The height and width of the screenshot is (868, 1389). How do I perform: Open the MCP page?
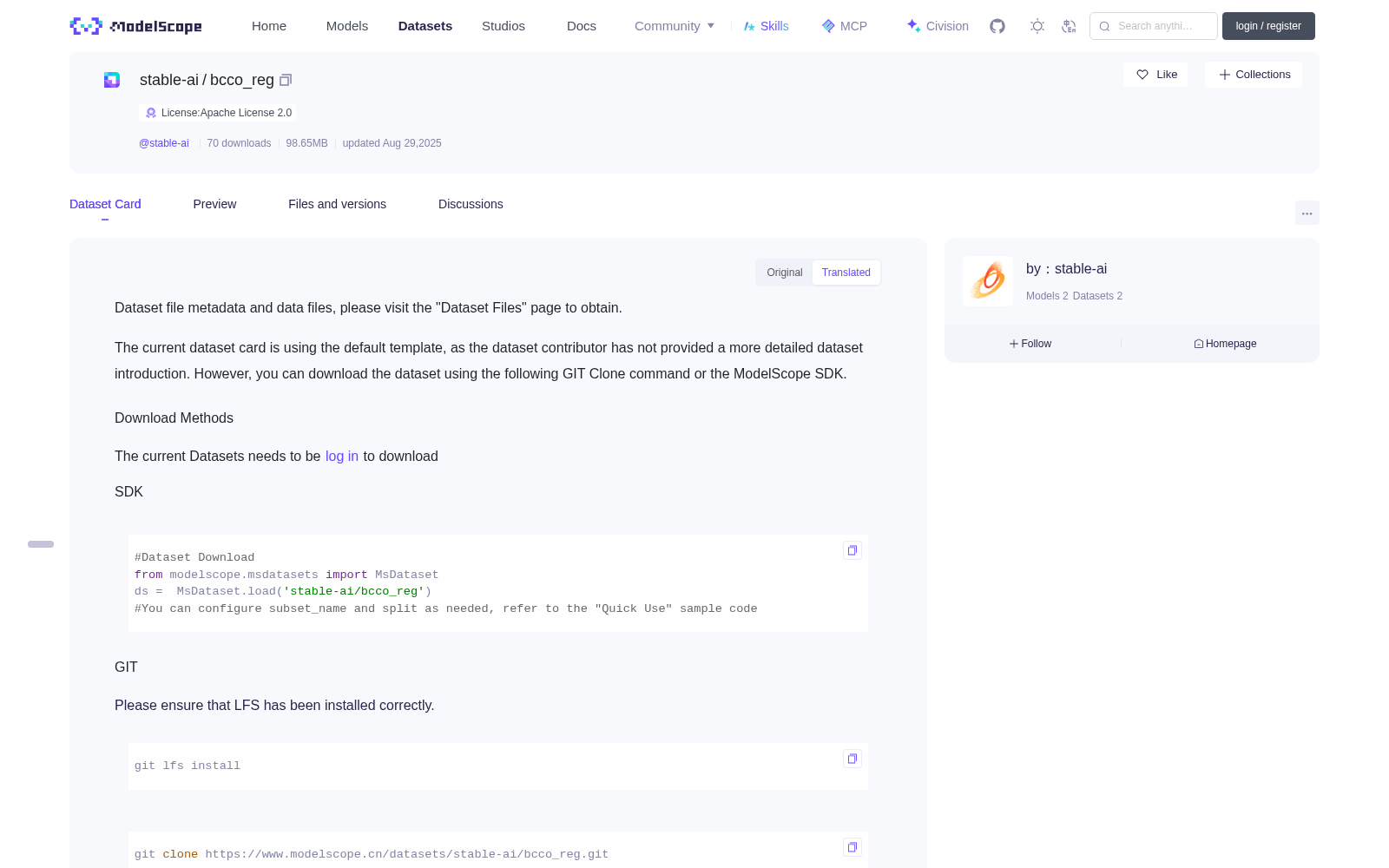tap(845, 26)
